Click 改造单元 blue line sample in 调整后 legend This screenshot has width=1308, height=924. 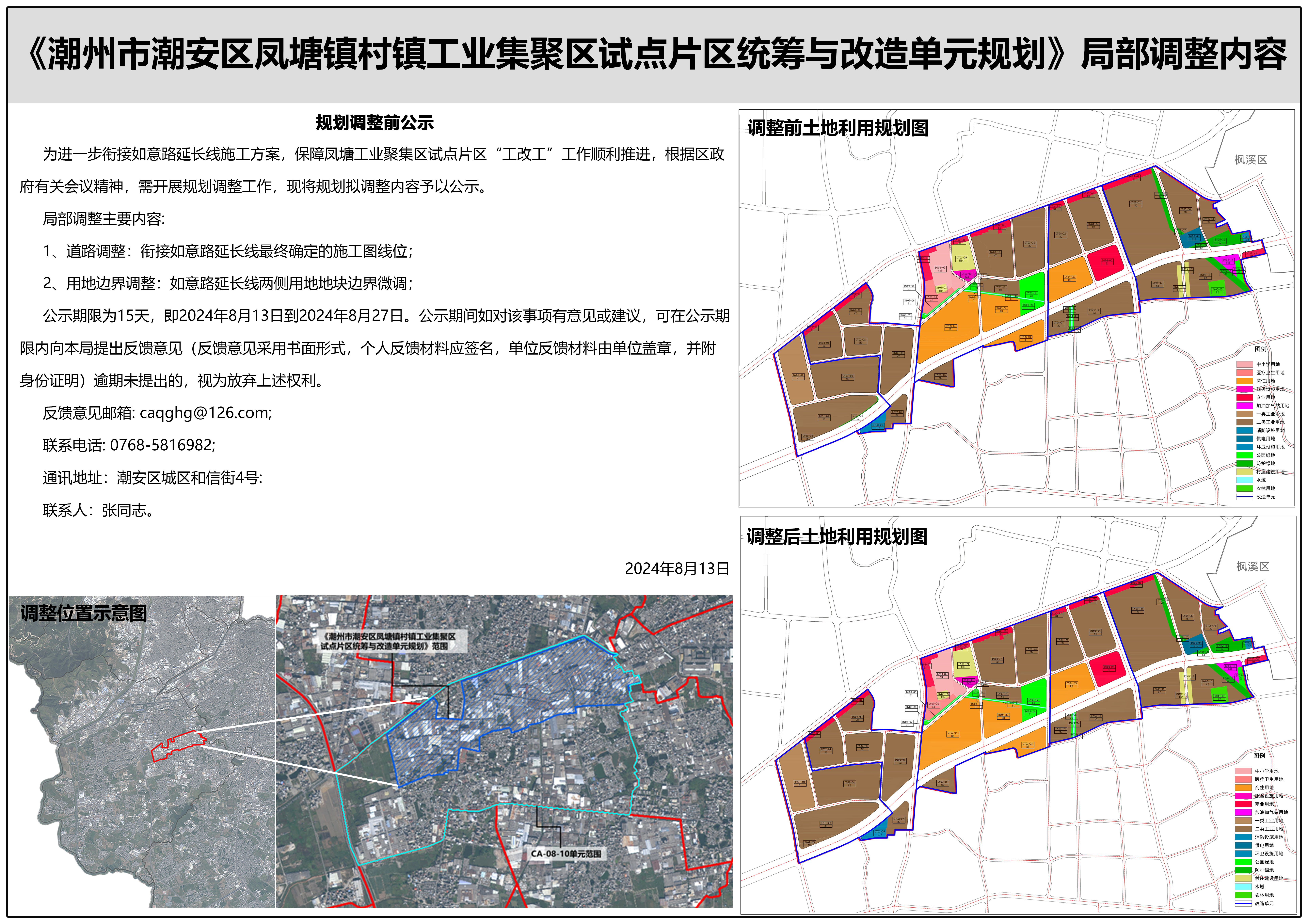(x=1244, y=903)
